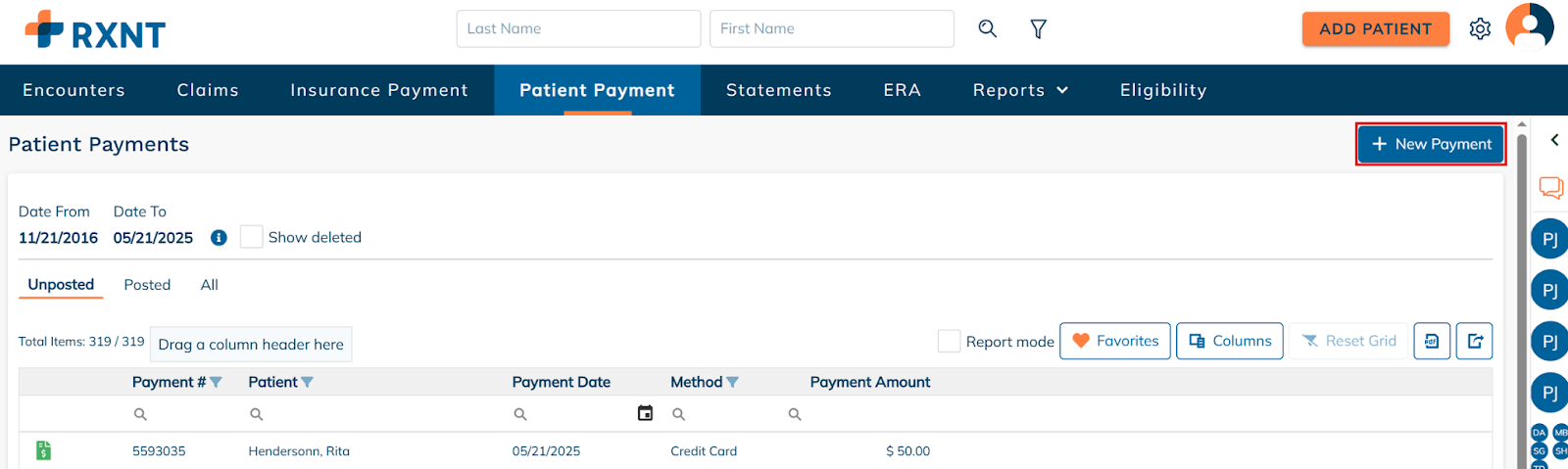Toggle the Show deleted checkbox
This screenshot has width=1568, height=469.
click(252, 237)
